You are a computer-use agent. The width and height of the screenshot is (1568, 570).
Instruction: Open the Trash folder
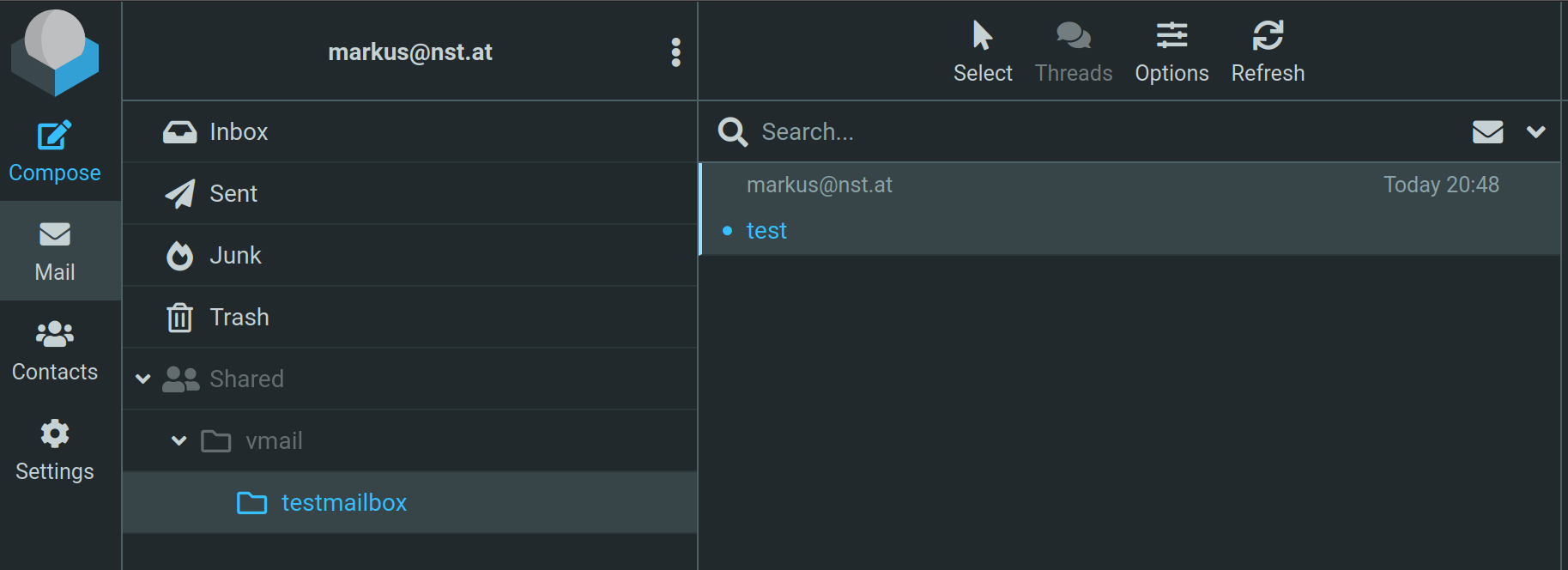coord(239,317)
